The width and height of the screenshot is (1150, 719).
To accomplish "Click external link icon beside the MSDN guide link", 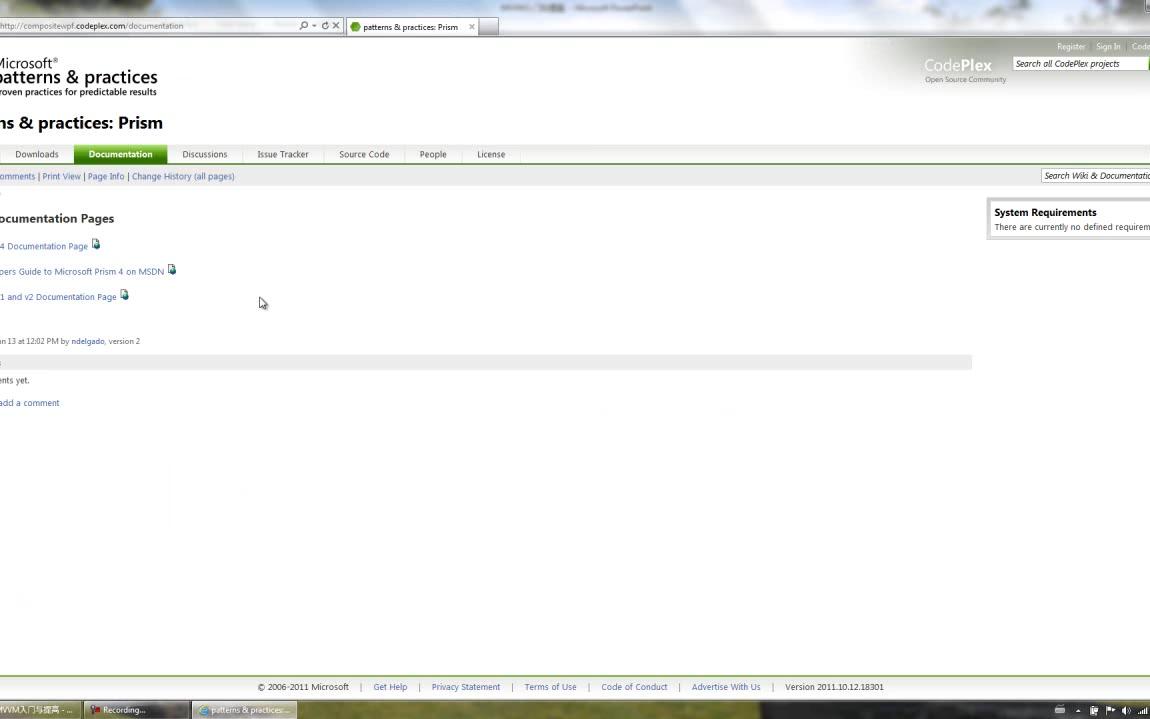I will pyautogui.click(x=172, y=269).
